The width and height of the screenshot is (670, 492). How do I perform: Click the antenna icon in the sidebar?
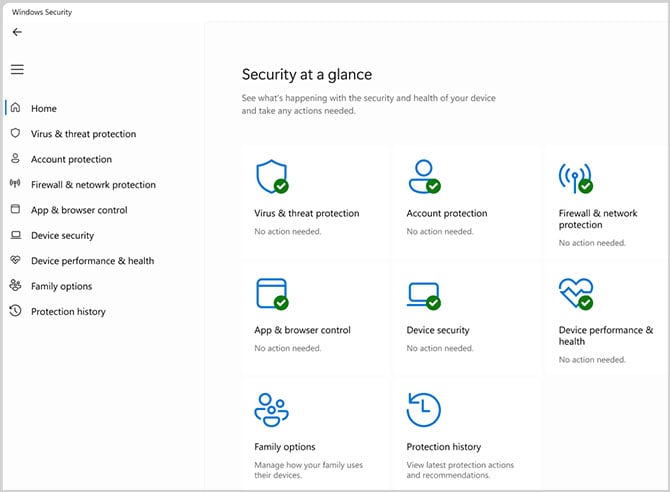pyautogui.click(x=15, y=184)
